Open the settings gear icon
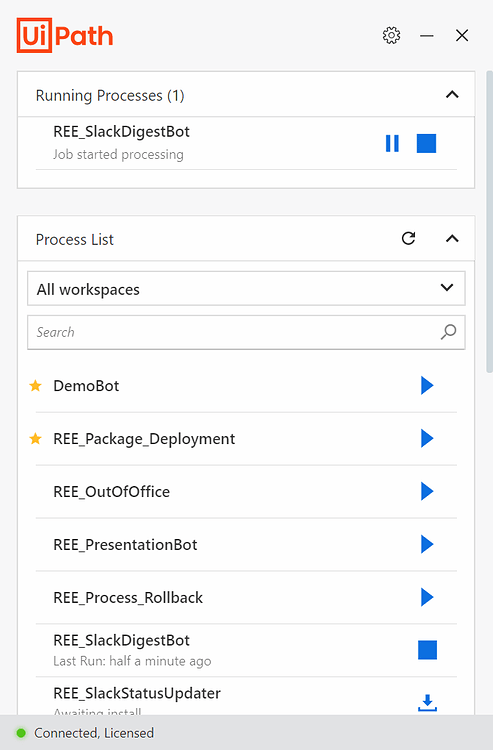This screenshot has height=750, width=493. pyautogui.click(x=391, y=35)
